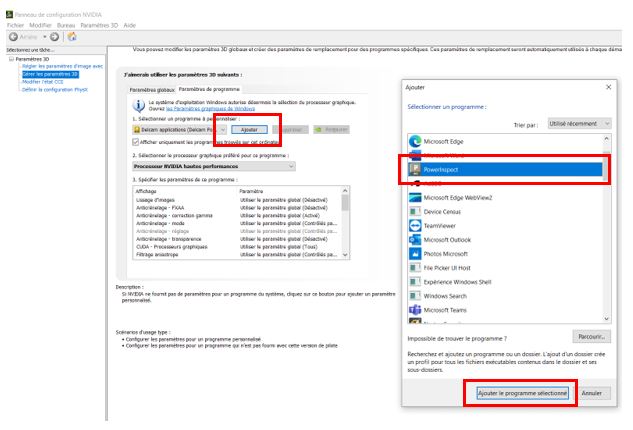This screenshot has width=633, height=430.
Task: Select the Microsoft Teams program icon
Action: click(x=416, y=310)
